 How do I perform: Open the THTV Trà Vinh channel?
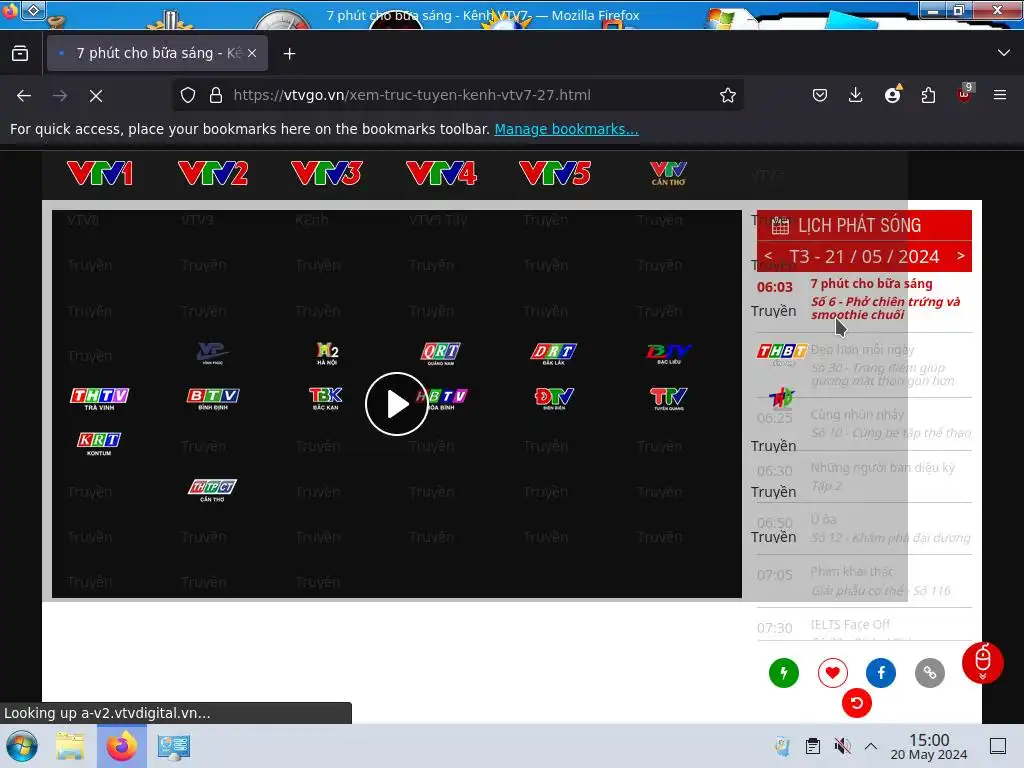99,398
